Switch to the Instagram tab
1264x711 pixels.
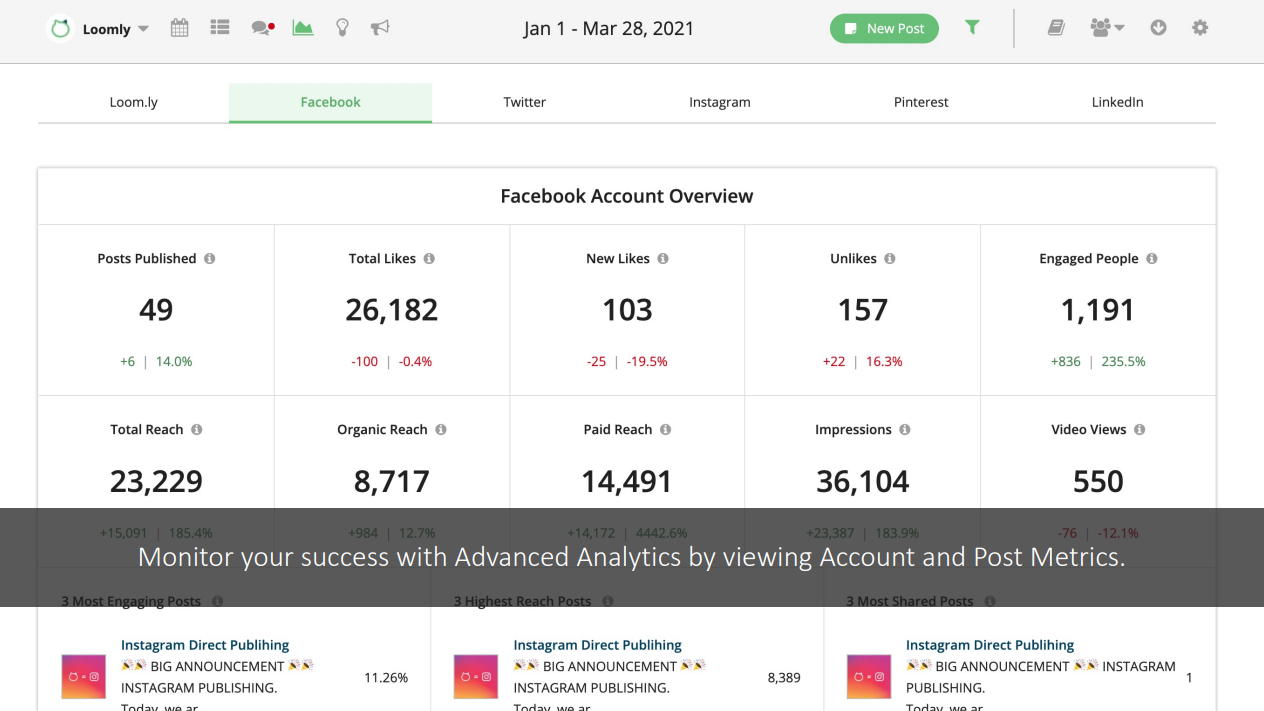[719, 102]
